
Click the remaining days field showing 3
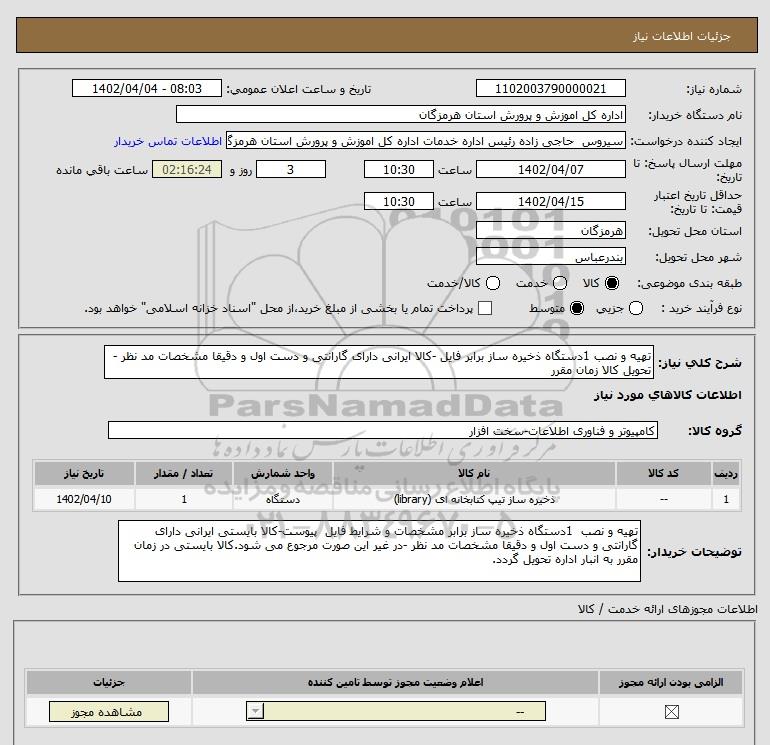[291, 169]
